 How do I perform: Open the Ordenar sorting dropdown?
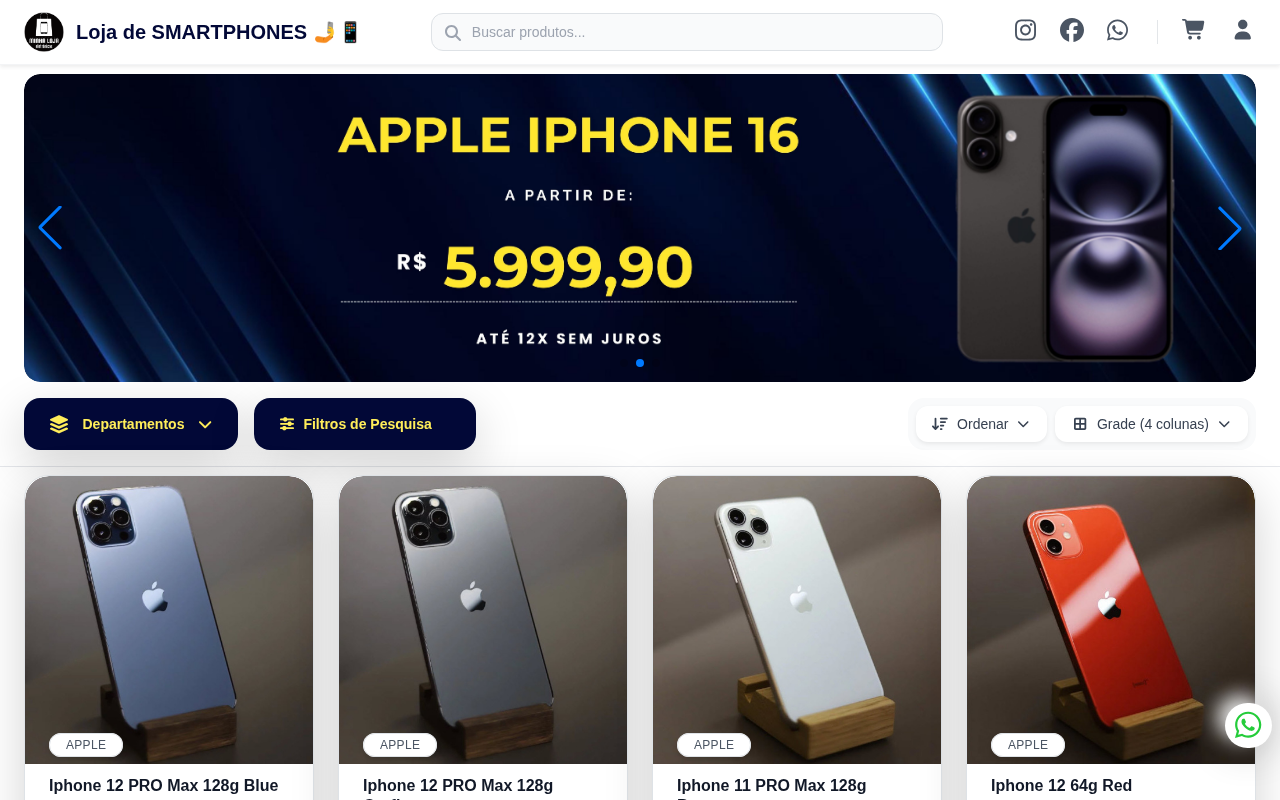point(981,424)
